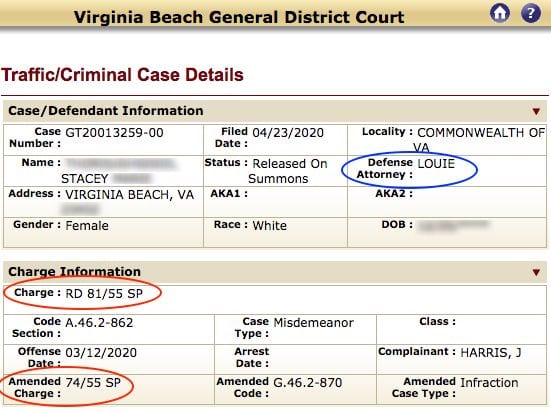Select the status Released On Summons
Image resolution: width=551 pixels, height=413 pixels.
(290, 171)
